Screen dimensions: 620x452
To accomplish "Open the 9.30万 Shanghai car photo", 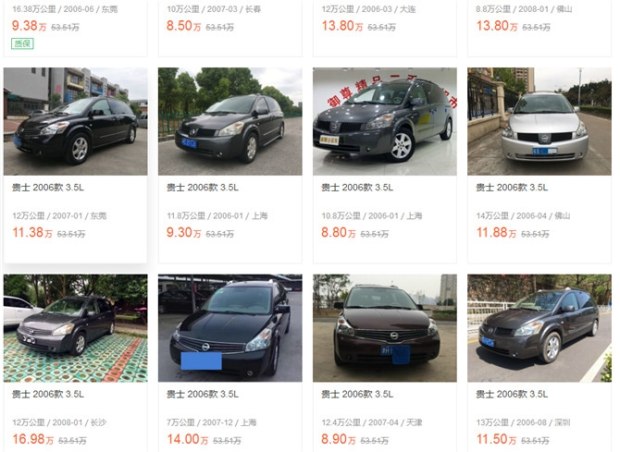I will [230, 121].
